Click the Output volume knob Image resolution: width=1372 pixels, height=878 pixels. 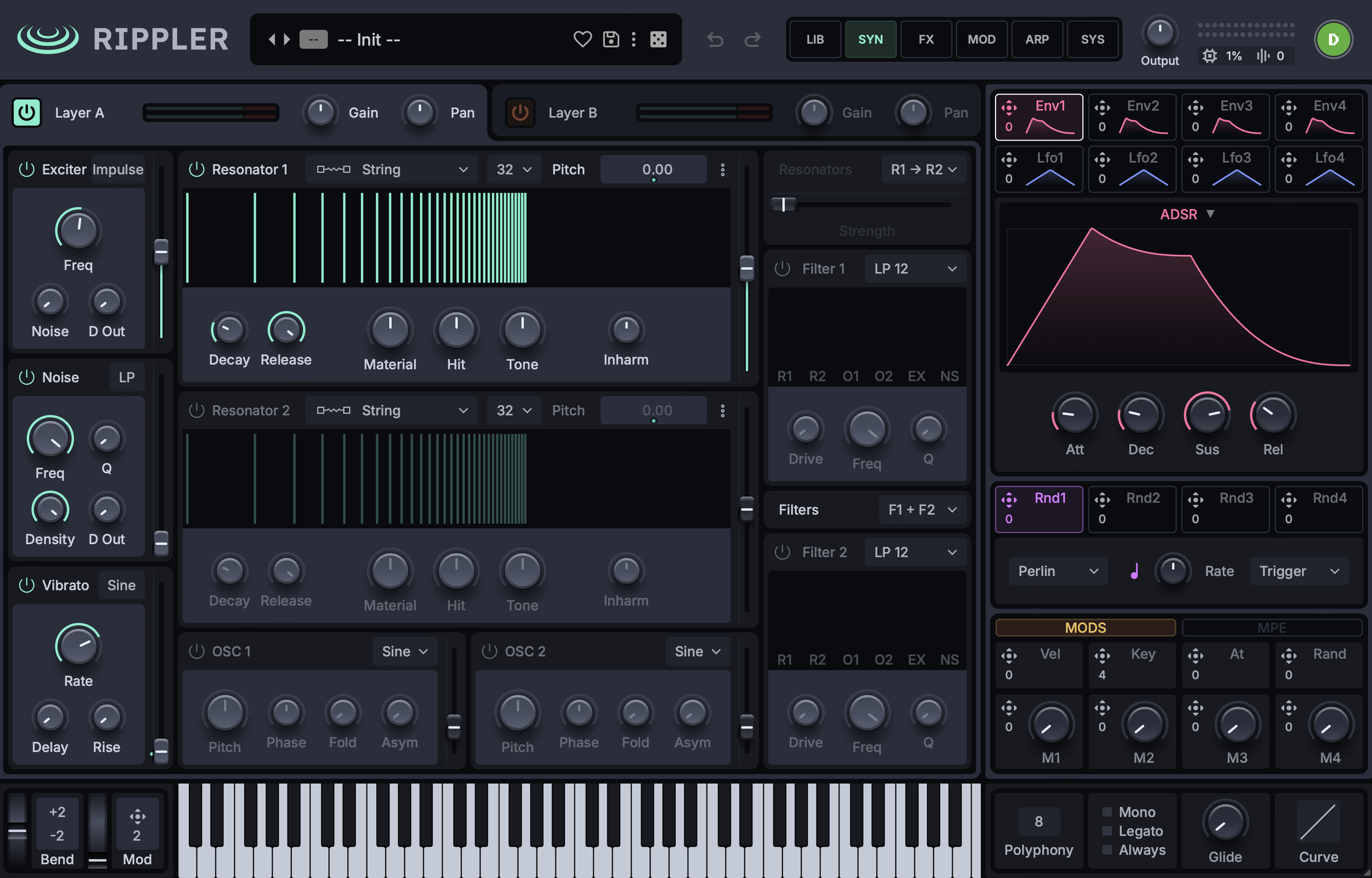pos(1160,32)
